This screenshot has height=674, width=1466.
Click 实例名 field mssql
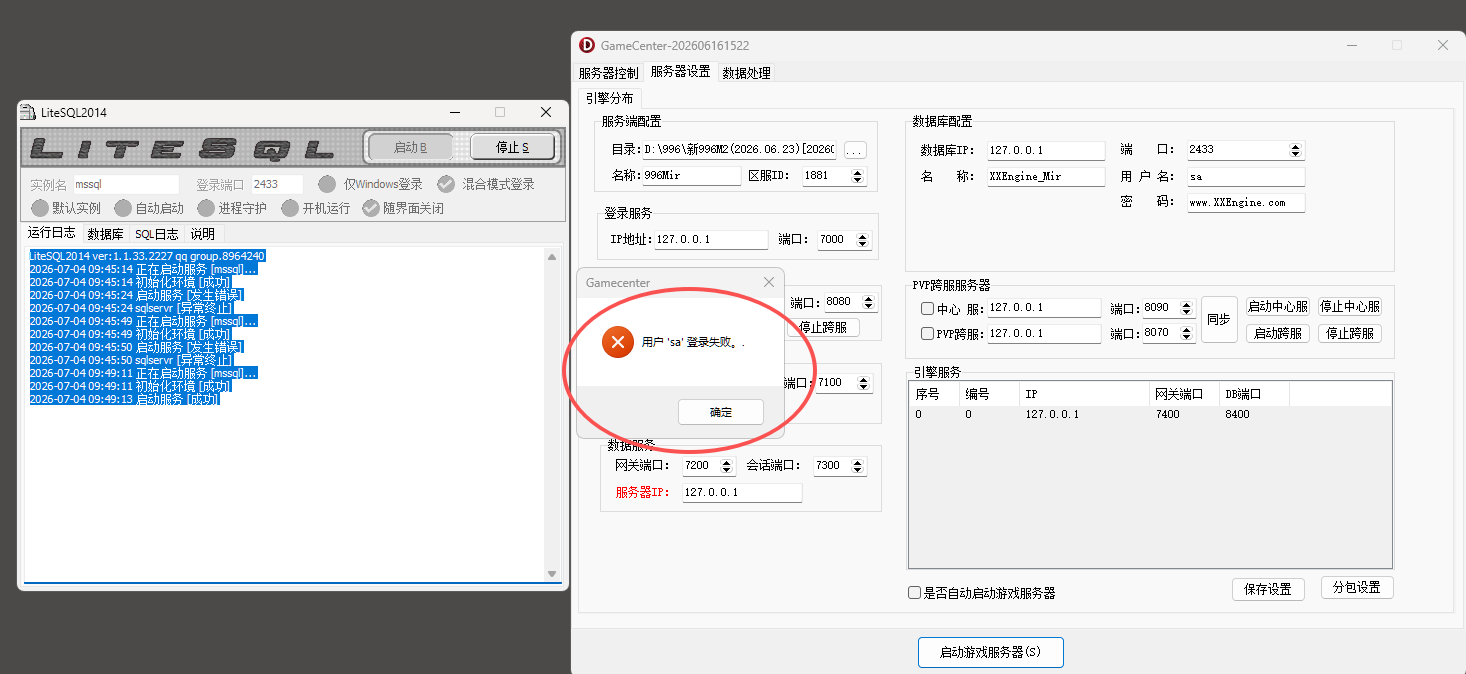coord(125,185)
